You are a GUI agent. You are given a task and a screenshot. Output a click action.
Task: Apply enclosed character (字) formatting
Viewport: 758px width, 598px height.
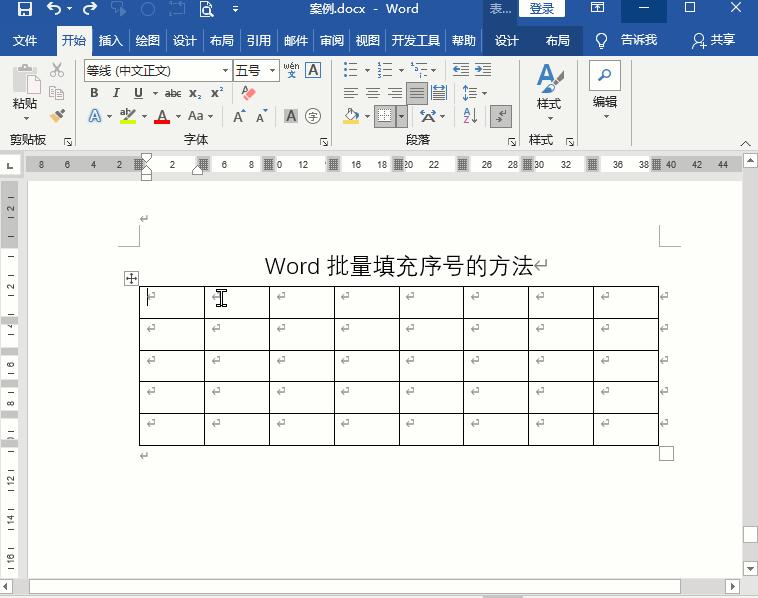[x=313, y=116]
